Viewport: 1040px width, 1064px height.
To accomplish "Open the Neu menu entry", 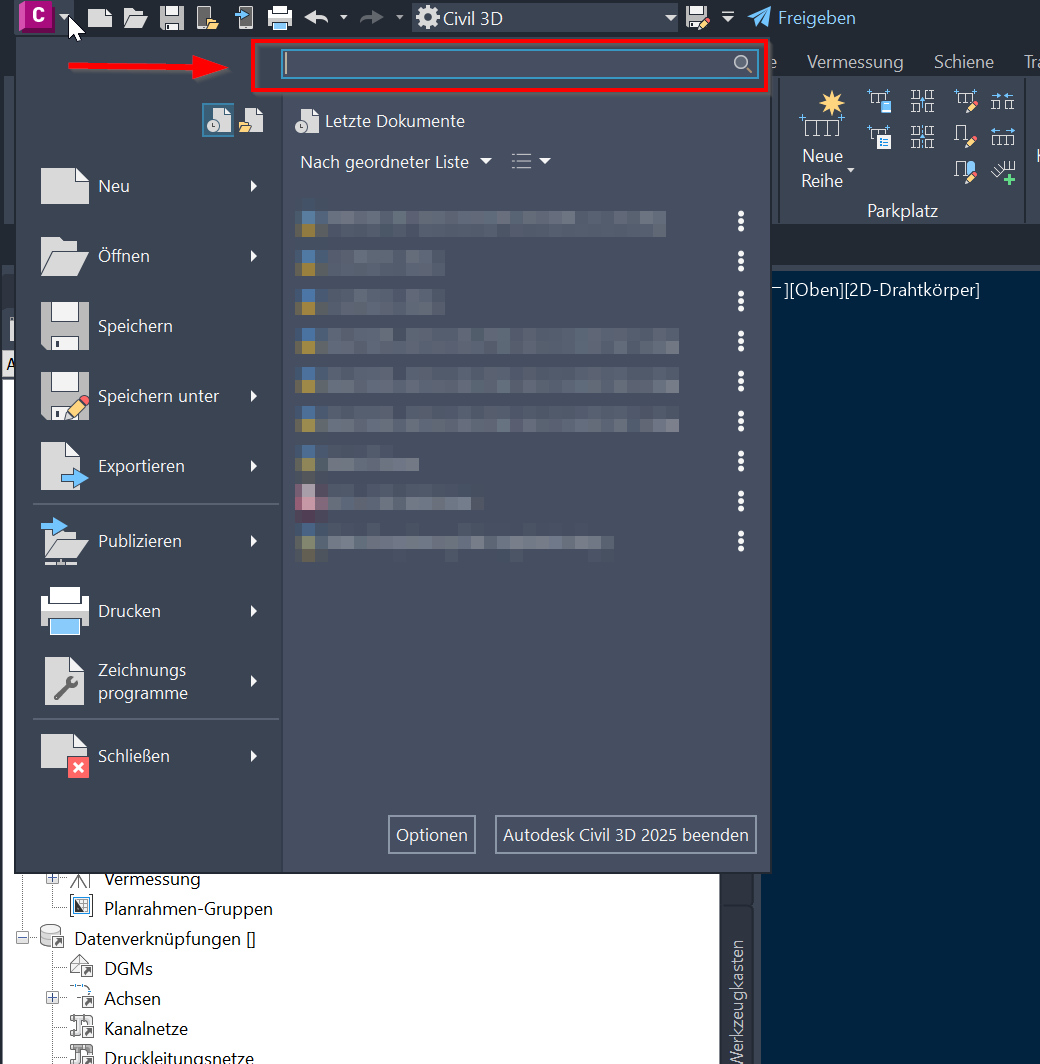I will 150,186.
